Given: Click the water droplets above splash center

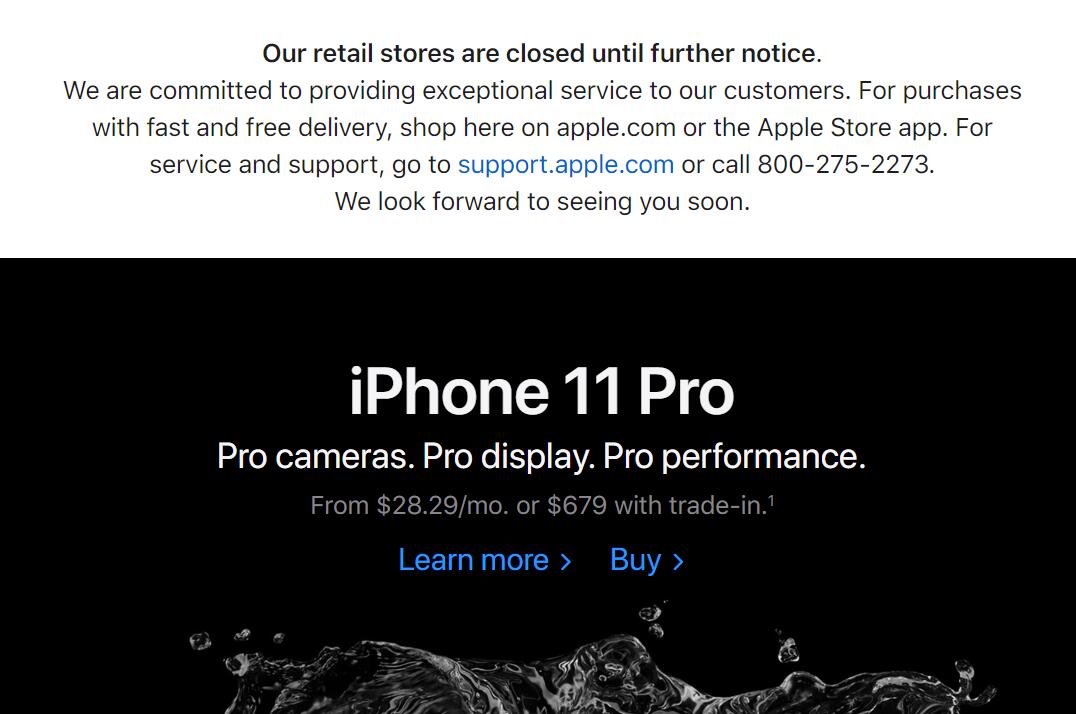Looking at the screenshot, I should click(x=651, y=619).
